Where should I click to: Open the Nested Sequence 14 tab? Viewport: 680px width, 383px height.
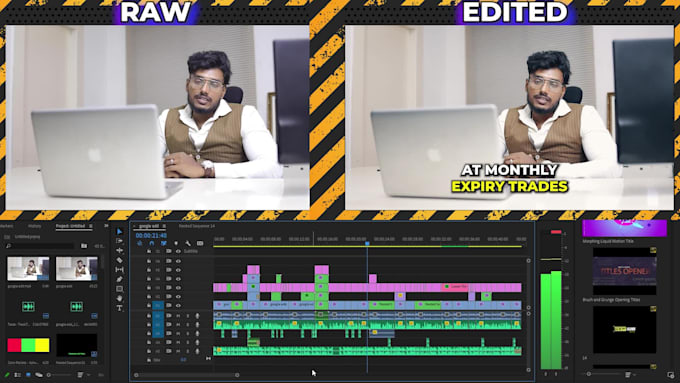(x=196, y=226)
